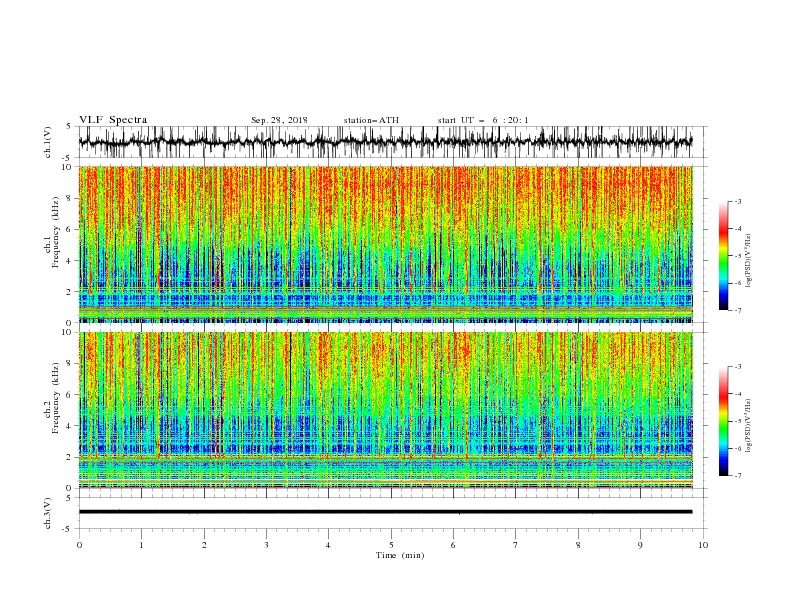Click the "6" kHz tick on ch.1 frequency axis
This screenshot has width=792, height=612.
point(69,229)
